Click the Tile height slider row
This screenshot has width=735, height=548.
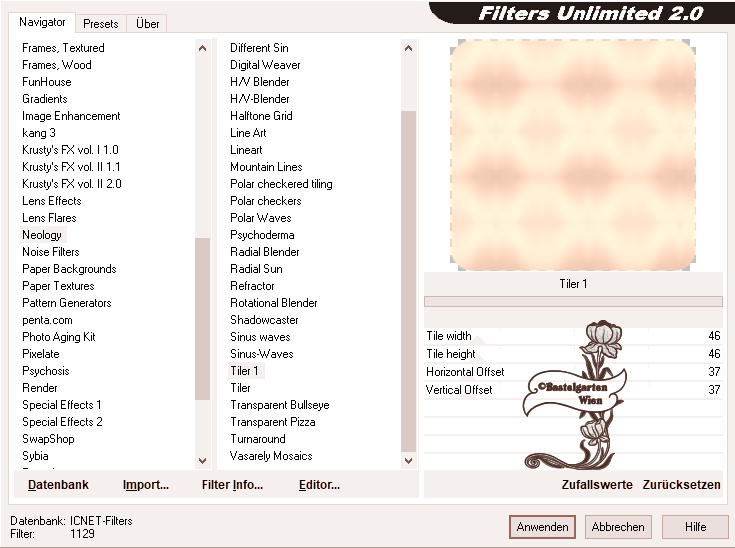pyautogui.click(x=573, y=354)
